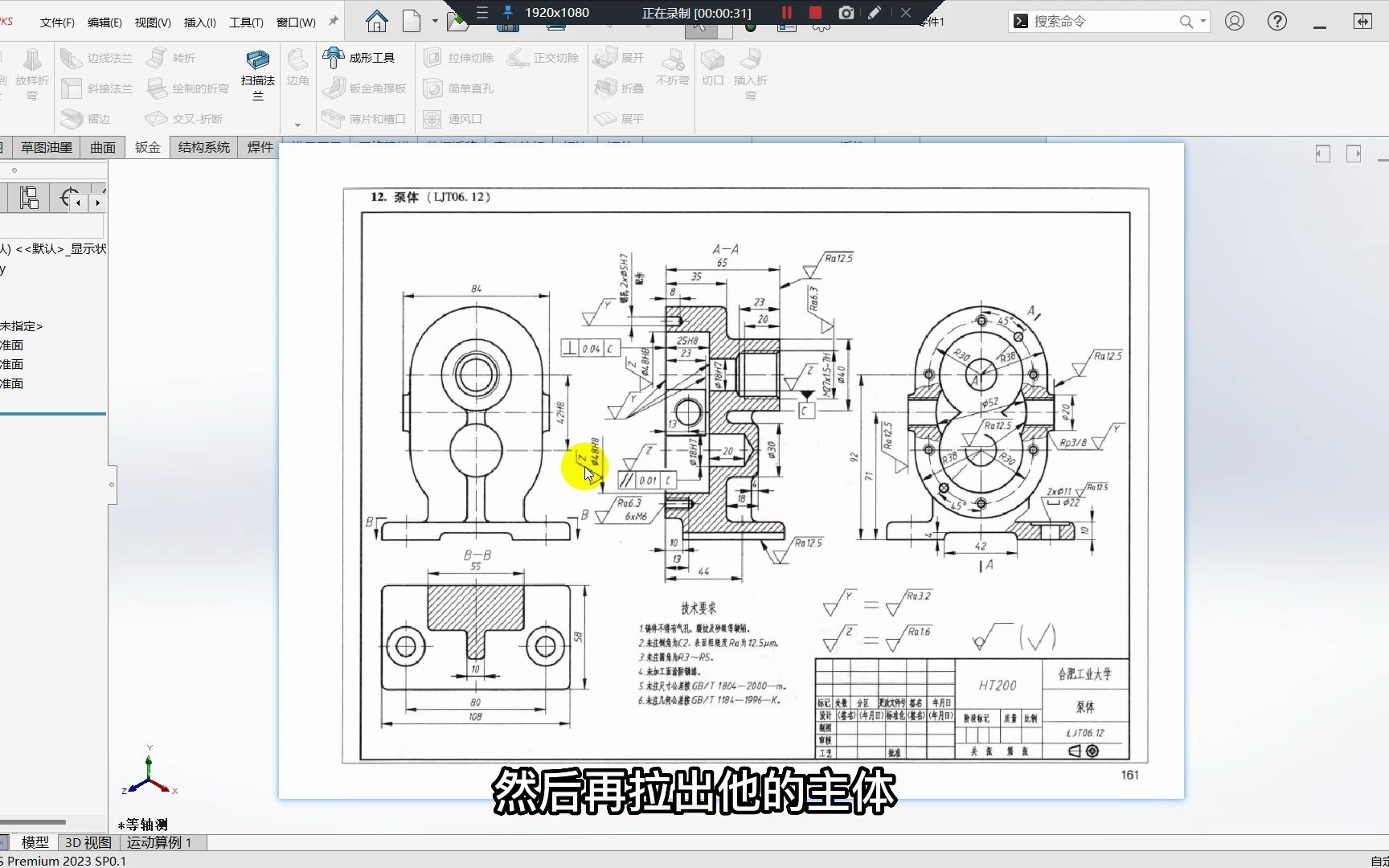
Task: Collapse the left panel using its side handle
Action: coord(112,485)
